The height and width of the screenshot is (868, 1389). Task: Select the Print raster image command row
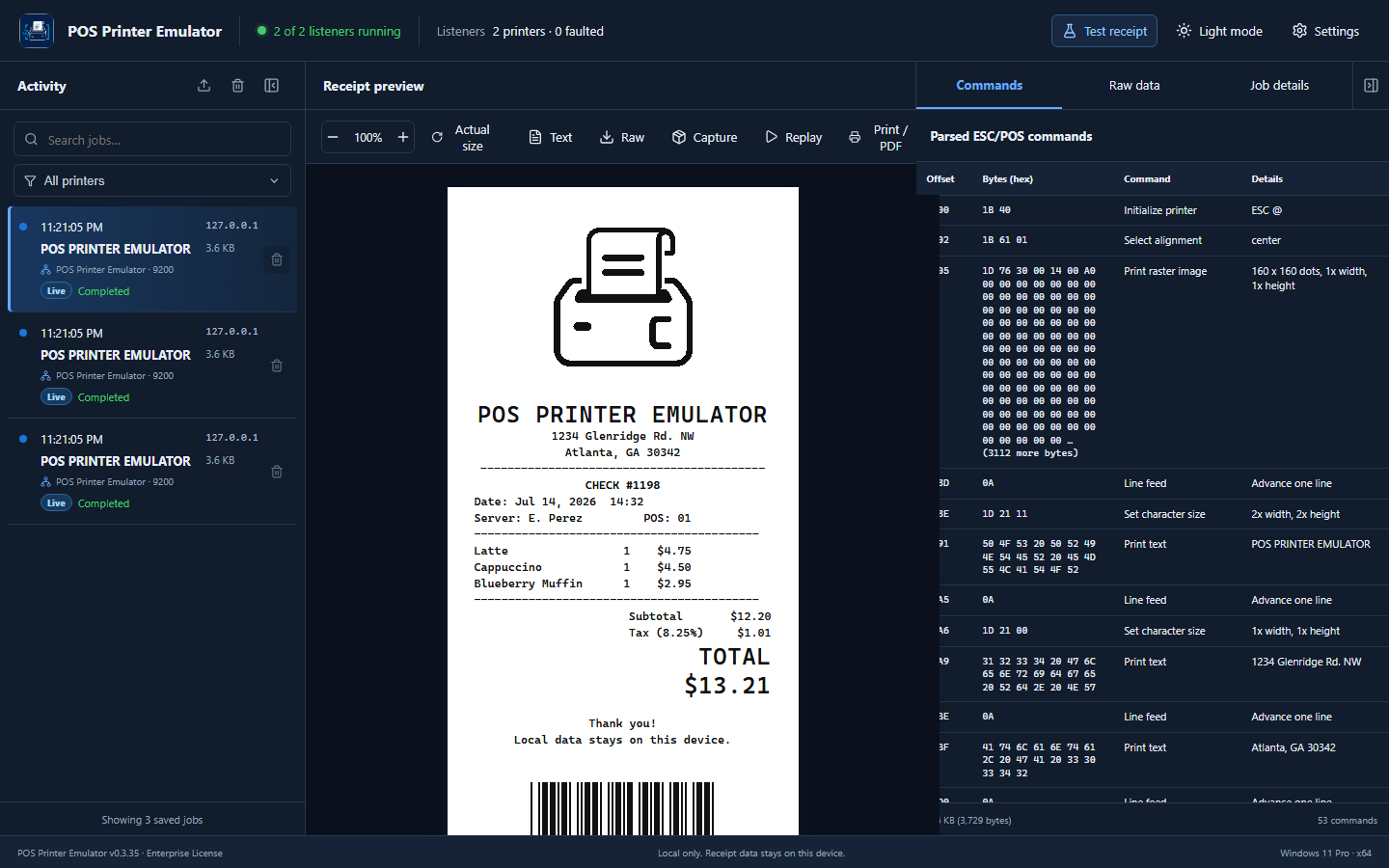click(1153, 362)
